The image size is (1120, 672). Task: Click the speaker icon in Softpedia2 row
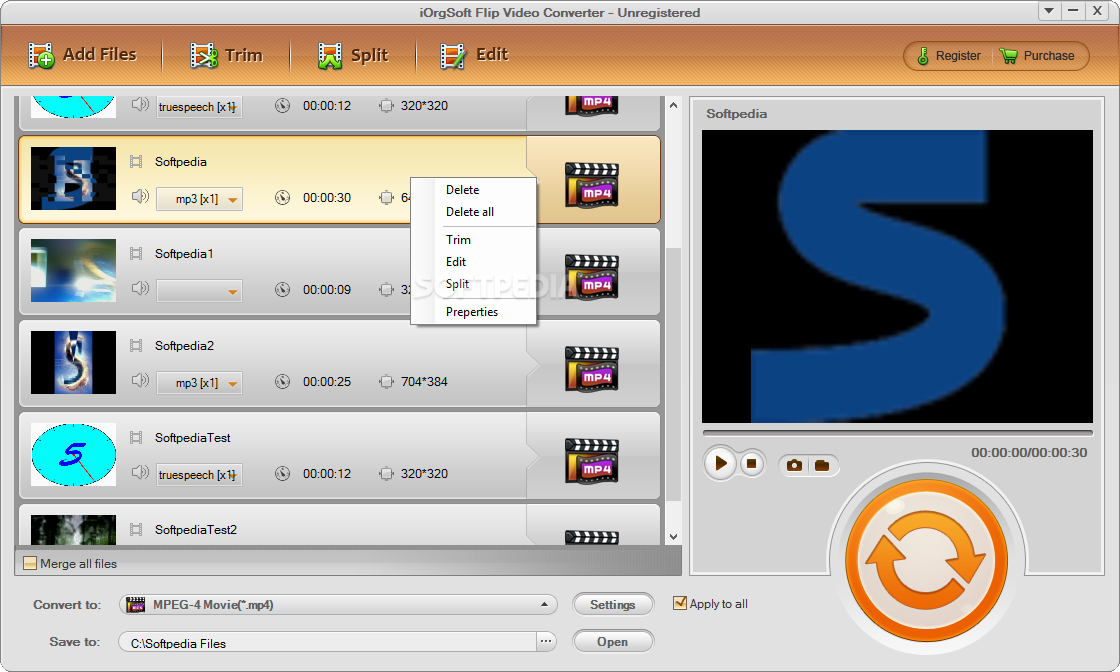[x=140, y=381]
